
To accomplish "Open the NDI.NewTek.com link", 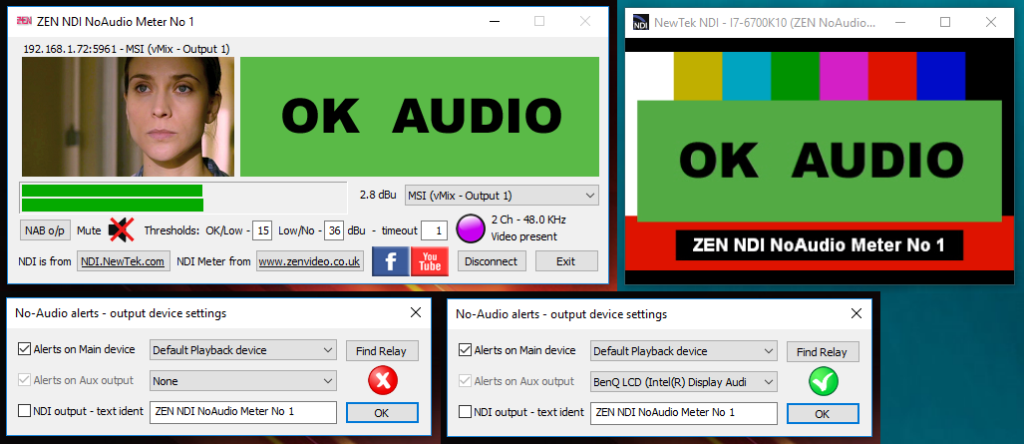I will click(x=124, y=261).
